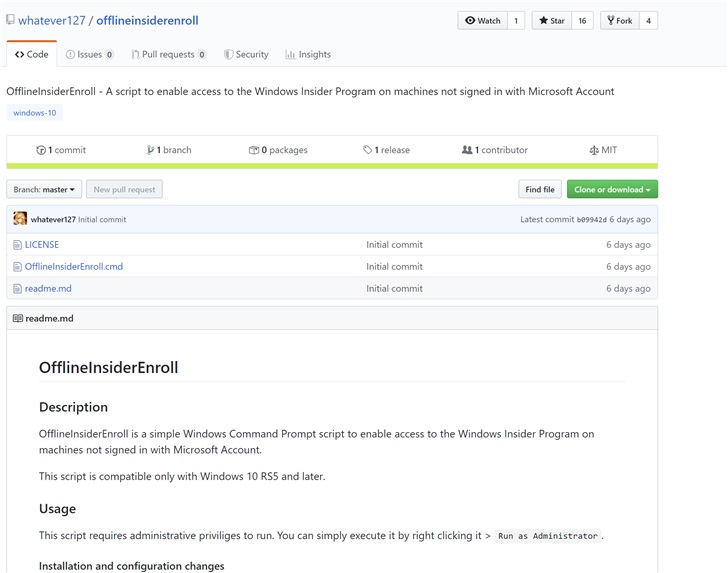This screenshot has width=728, height=573.
Task: Expand the Clone or download dropdown
Action: pos(612,189)
